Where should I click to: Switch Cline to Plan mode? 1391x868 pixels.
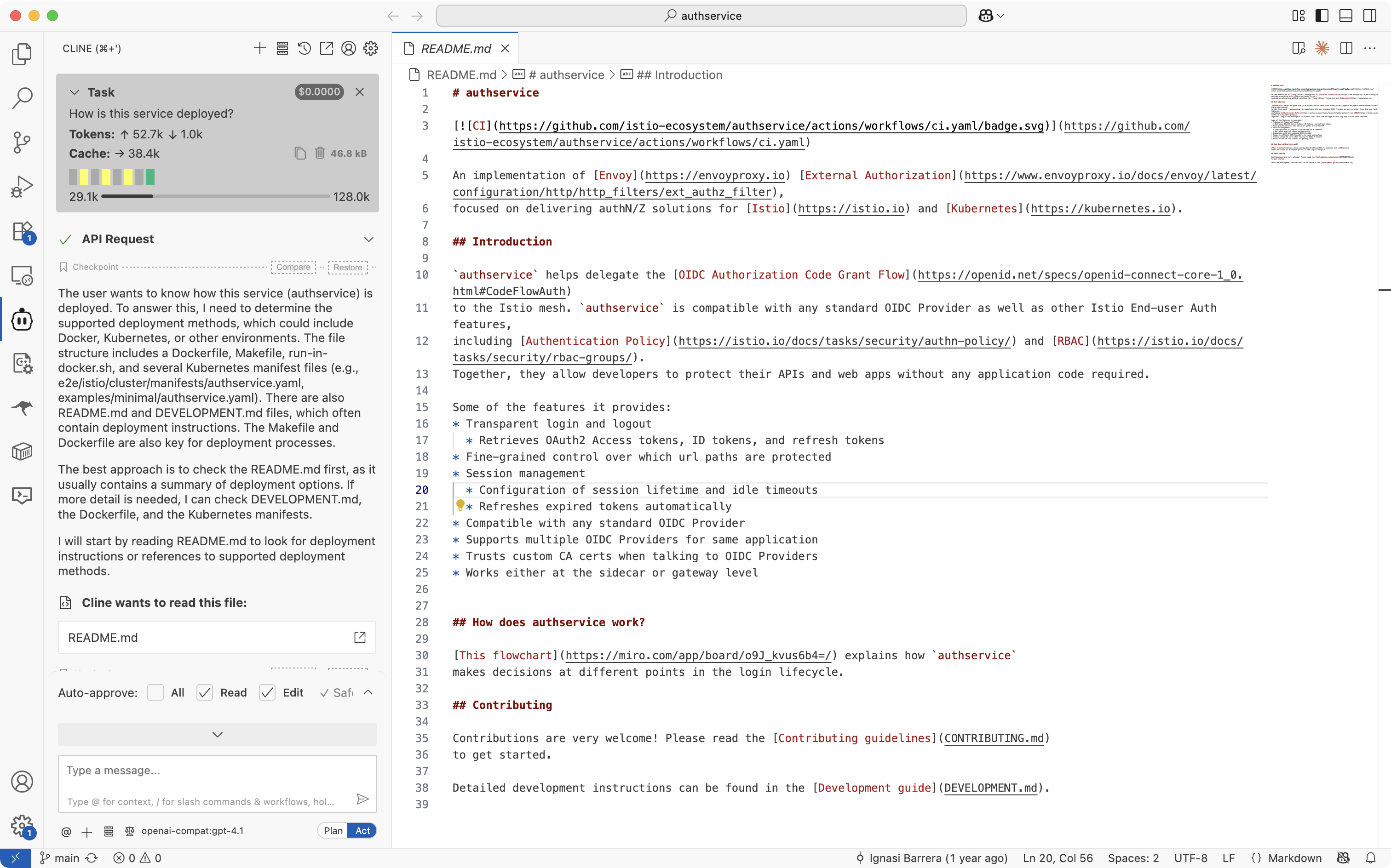coord(333,830)
